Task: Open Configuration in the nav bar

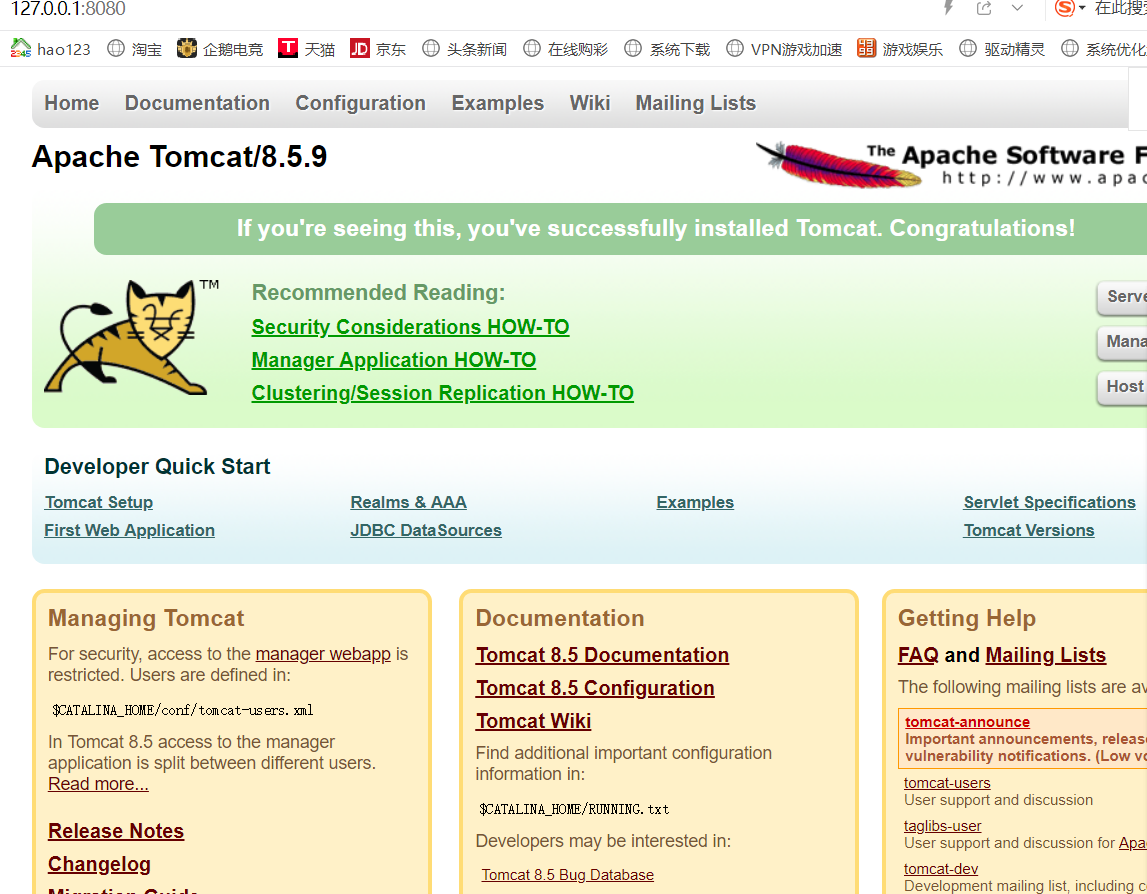Action: tap(361, 103)
